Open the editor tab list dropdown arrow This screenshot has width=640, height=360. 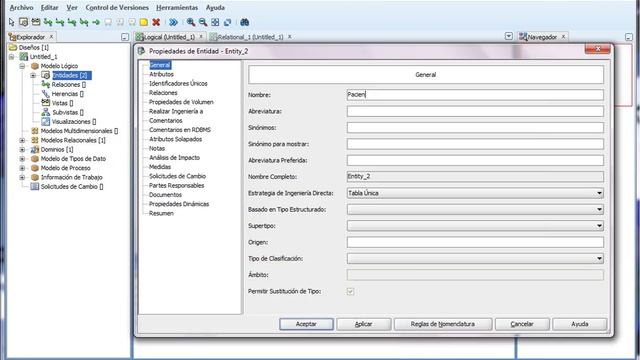pos(509,36)
